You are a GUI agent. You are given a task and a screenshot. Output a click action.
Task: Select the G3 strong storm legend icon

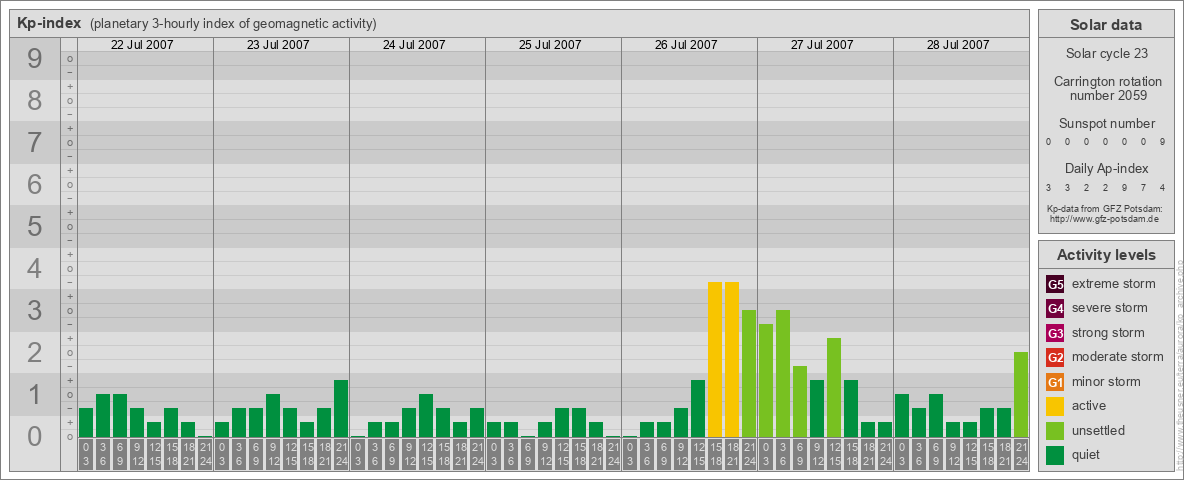1055,333
